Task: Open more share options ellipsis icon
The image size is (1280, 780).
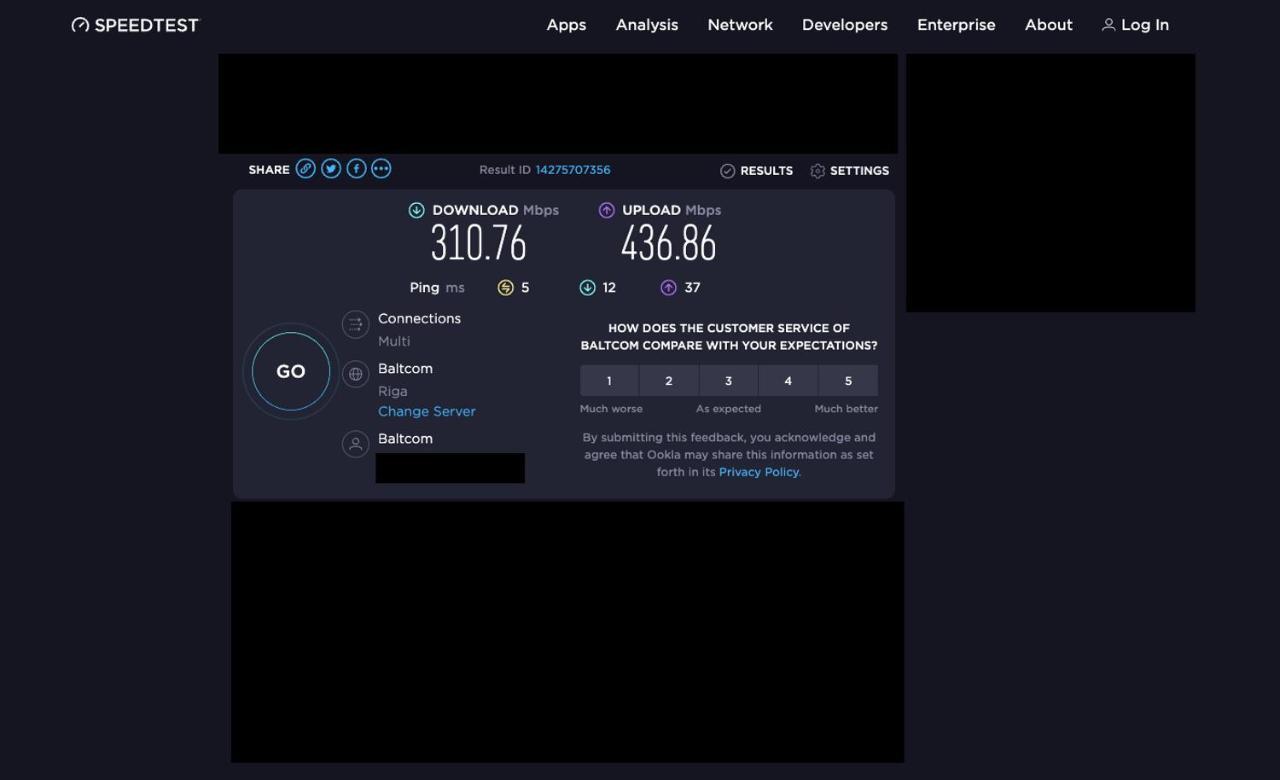Action: [x=381, y=169]
